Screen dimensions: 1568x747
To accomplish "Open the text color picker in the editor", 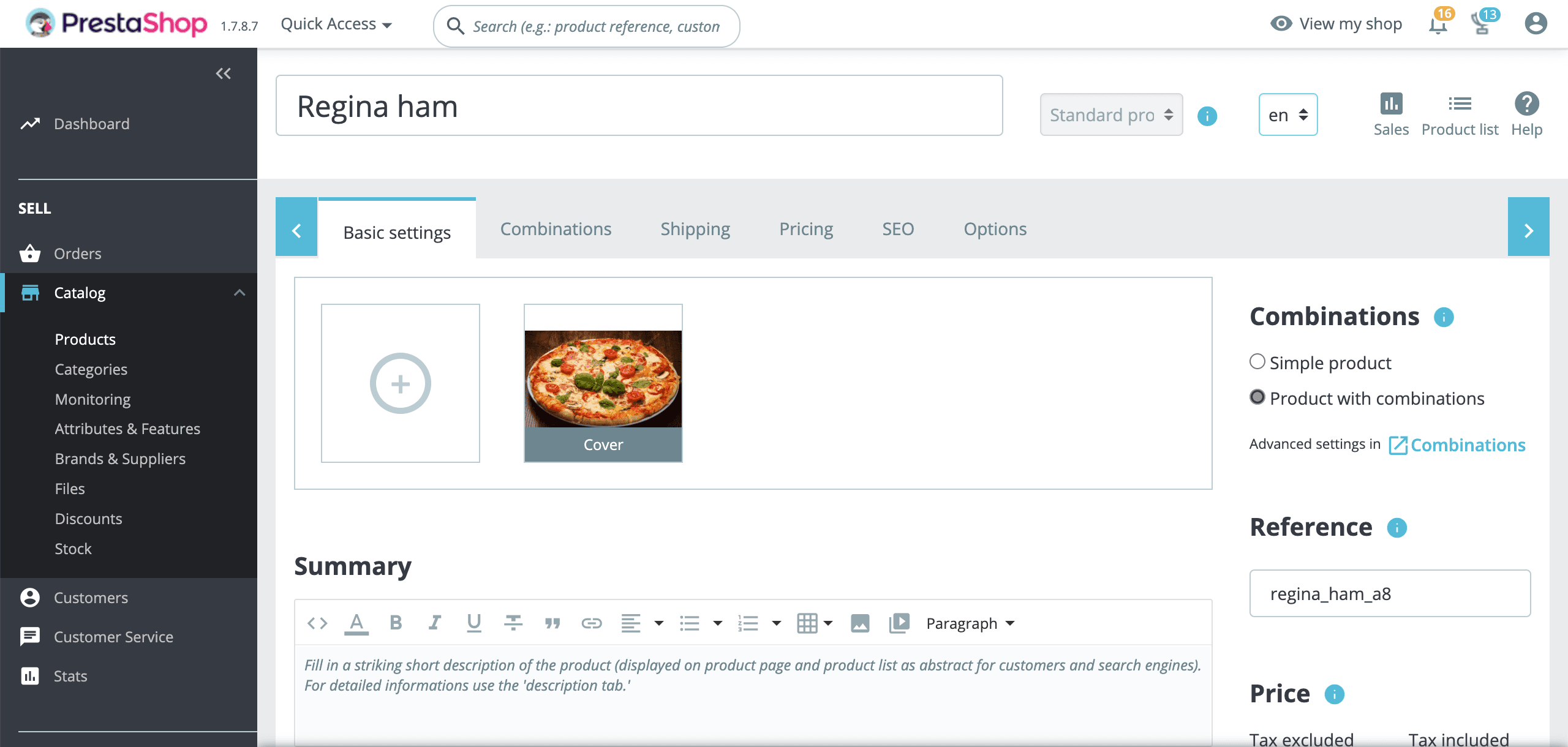I will (x=356, y=623).
